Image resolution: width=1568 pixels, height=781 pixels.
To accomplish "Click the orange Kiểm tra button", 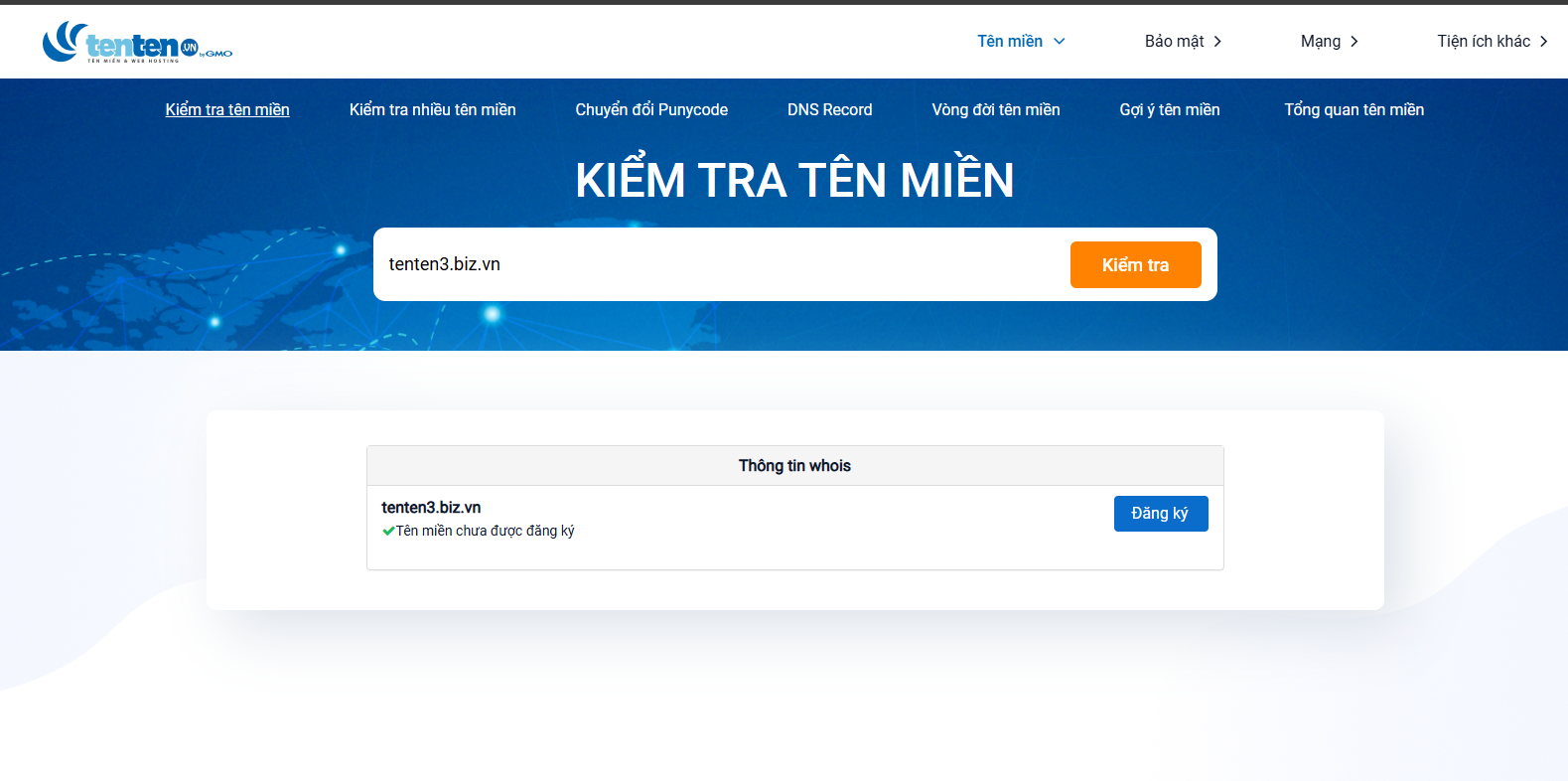I will tap(1136, 264).
